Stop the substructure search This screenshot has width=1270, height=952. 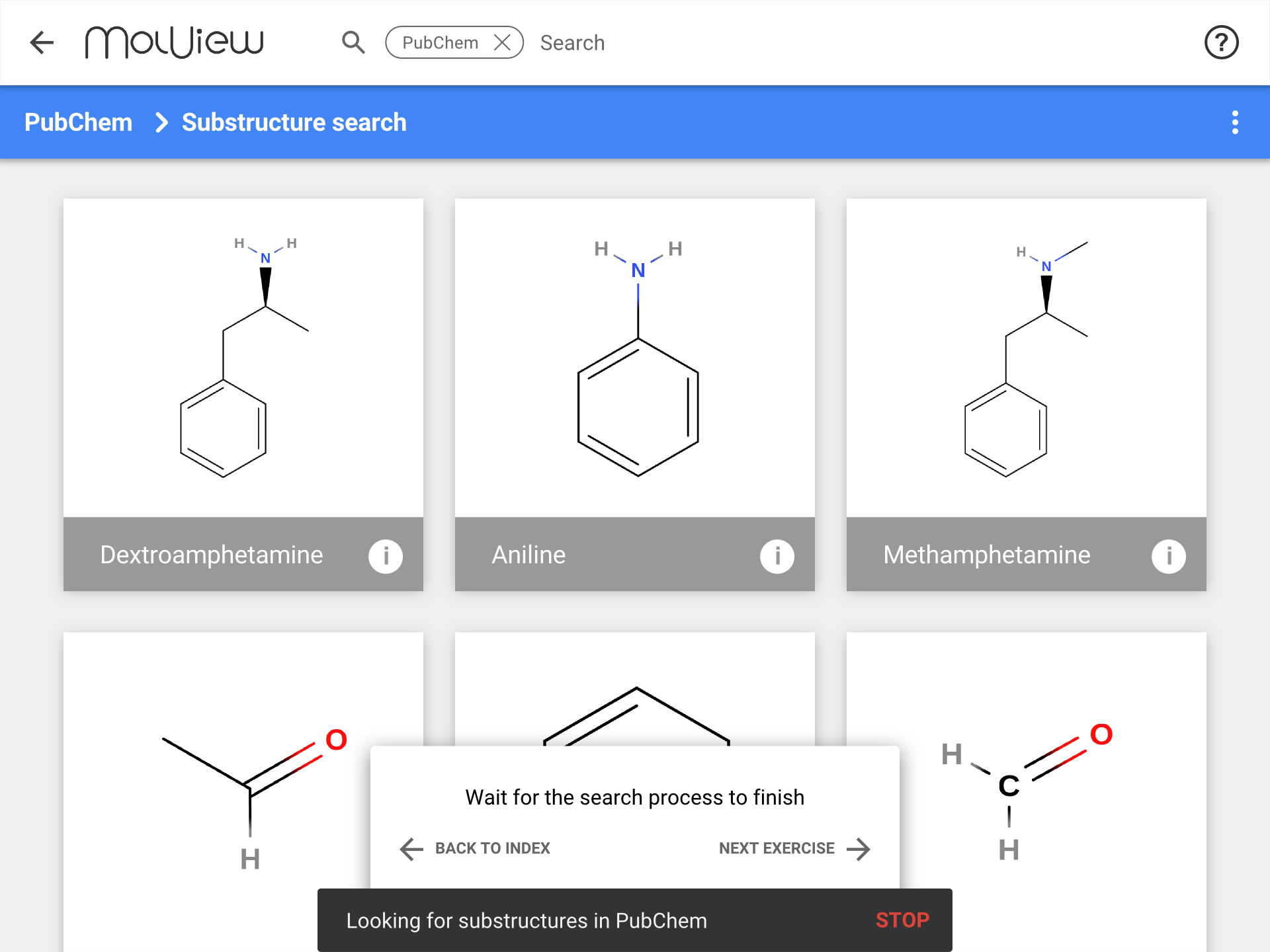[x=902, y=920]
